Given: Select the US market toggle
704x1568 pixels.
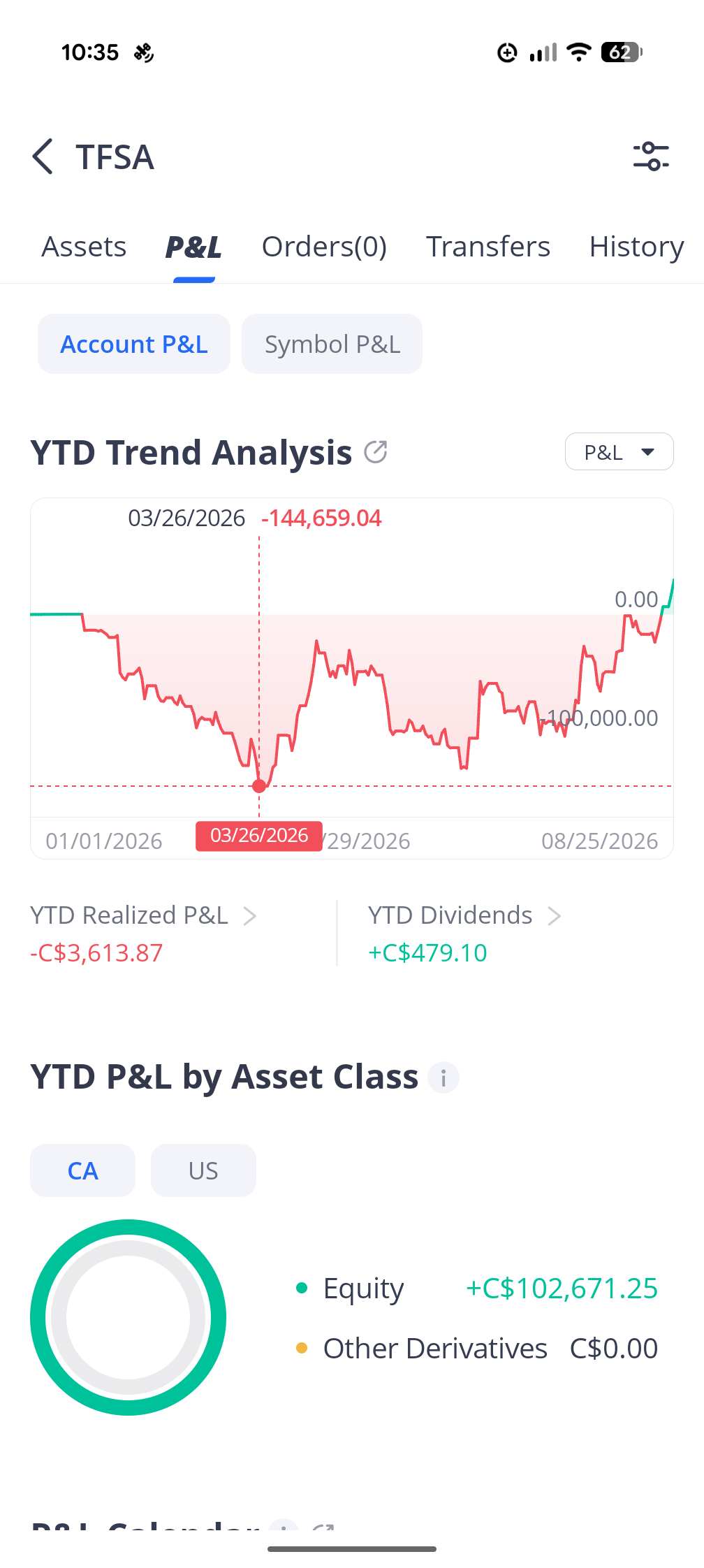Looking at the screenshot, I should pyautogui.click(x=203, y=1170).
